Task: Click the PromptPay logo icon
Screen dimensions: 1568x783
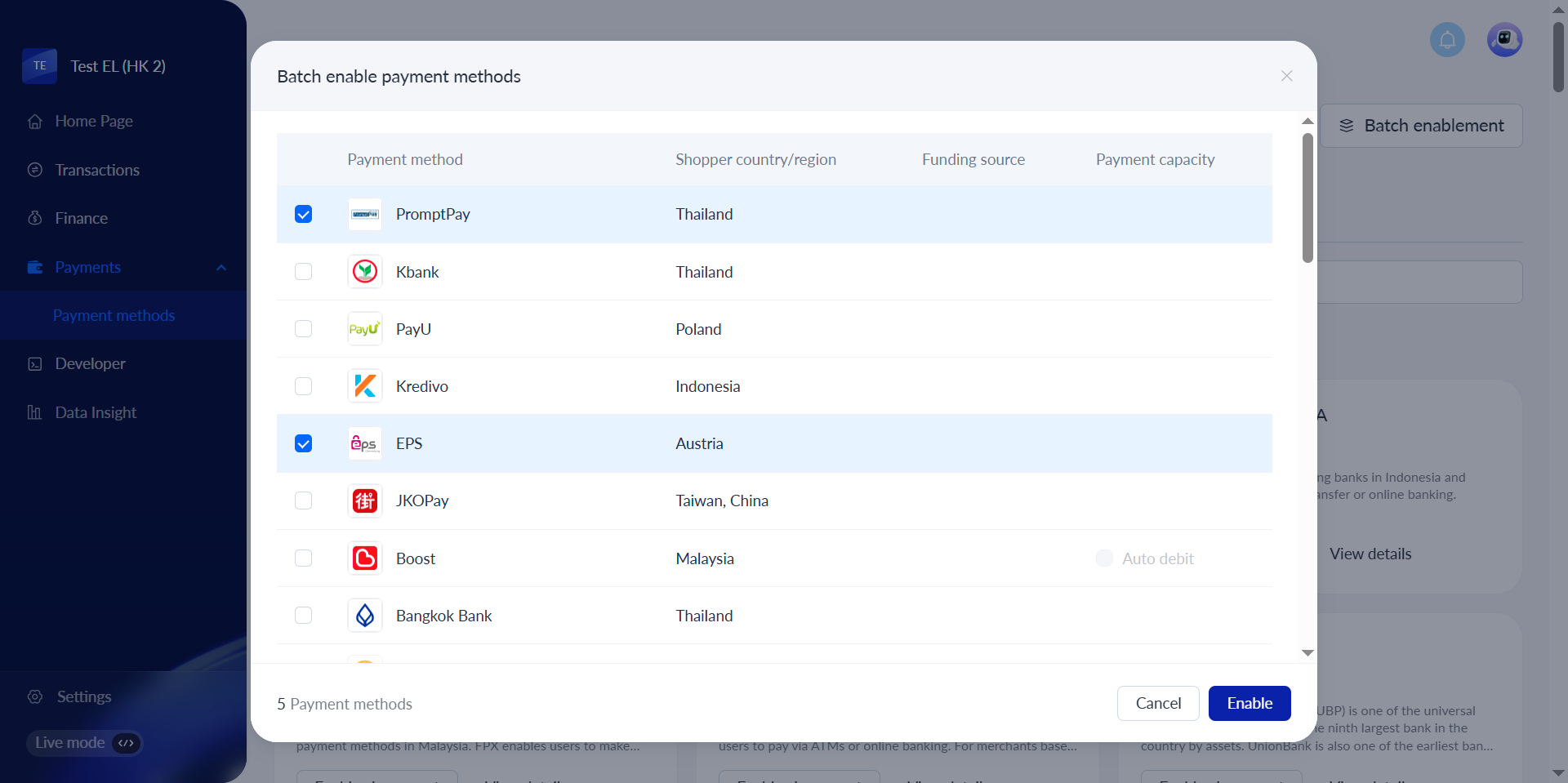Action: pos(364,214)
